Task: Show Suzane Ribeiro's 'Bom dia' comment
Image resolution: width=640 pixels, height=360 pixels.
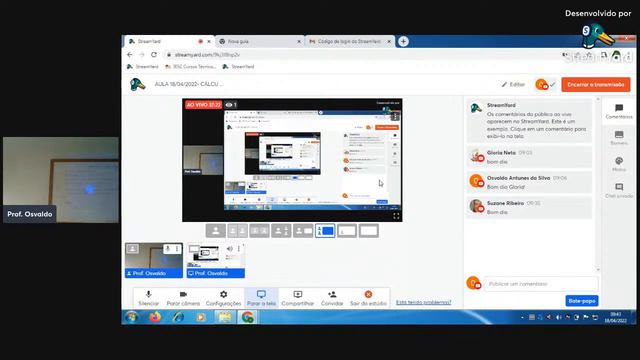Action: (529, 207)
